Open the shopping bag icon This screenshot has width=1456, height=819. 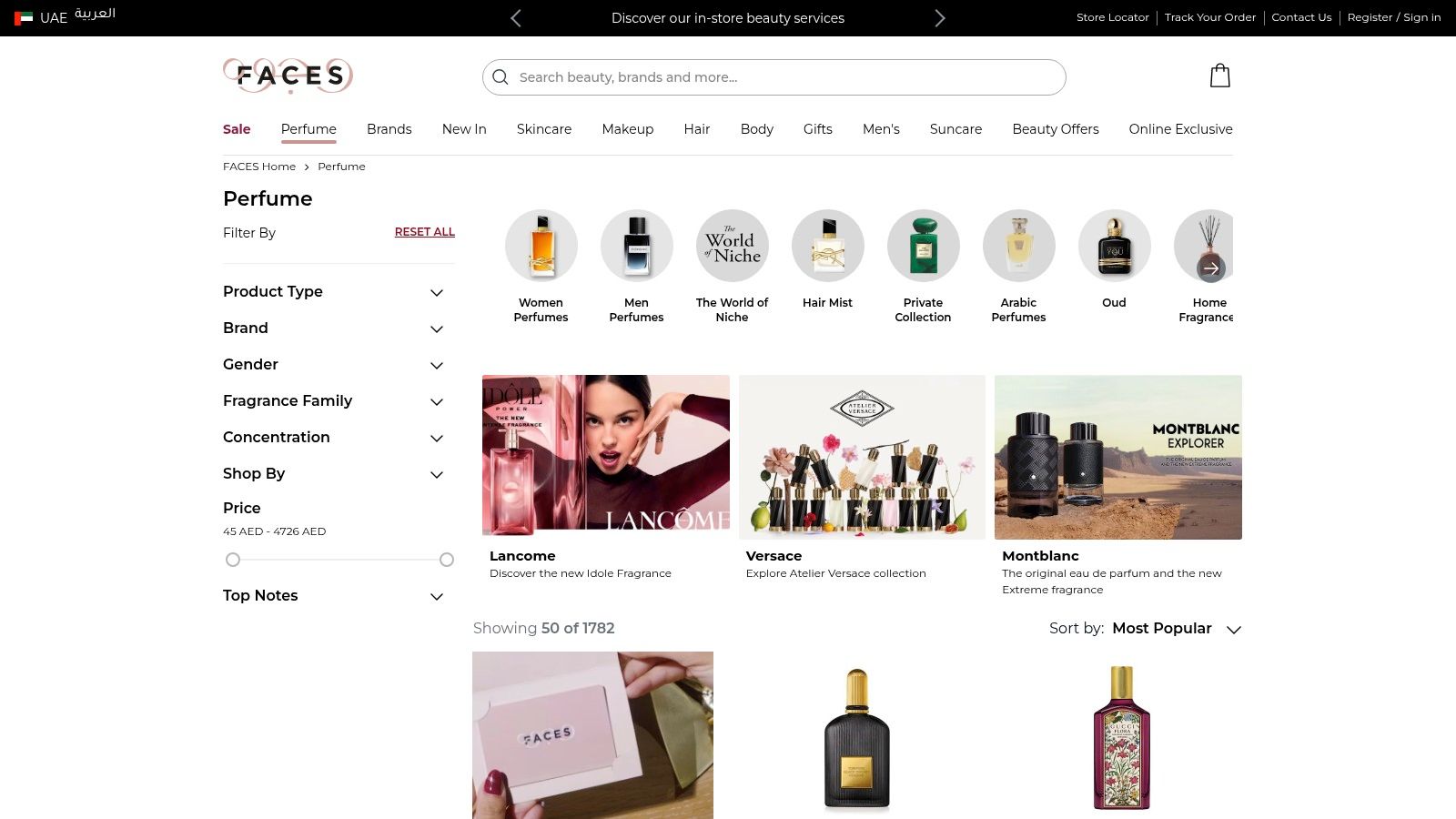(x=1219, y=76)
